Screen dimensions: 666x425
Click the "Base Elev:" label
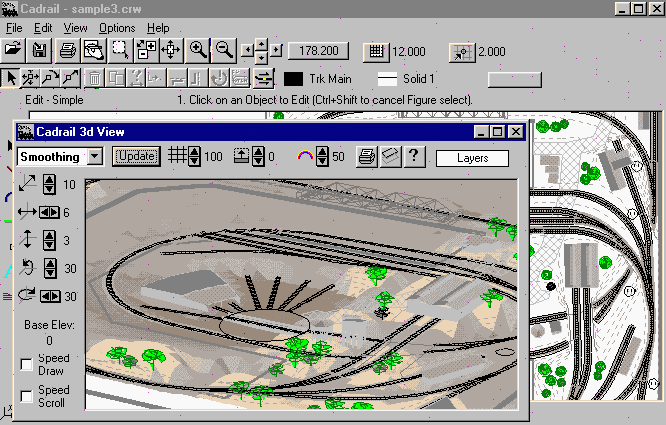[49, 325]
